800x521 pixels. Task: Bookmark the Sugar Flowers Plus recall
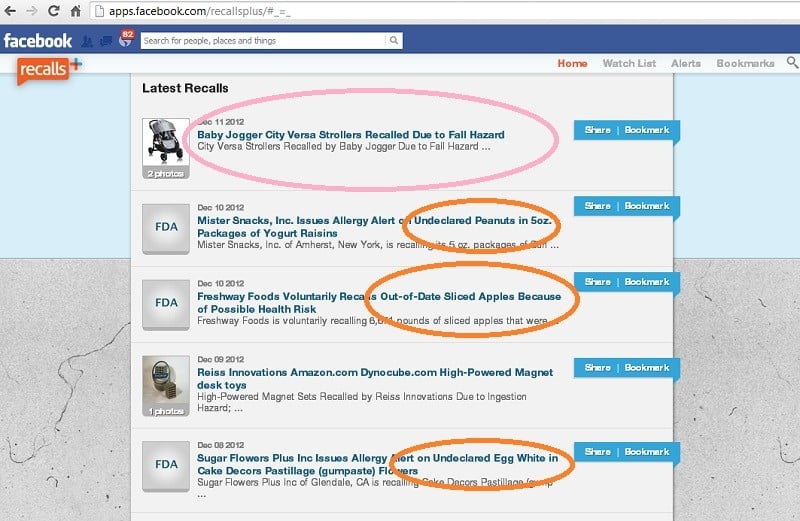[x=647, y=452]
